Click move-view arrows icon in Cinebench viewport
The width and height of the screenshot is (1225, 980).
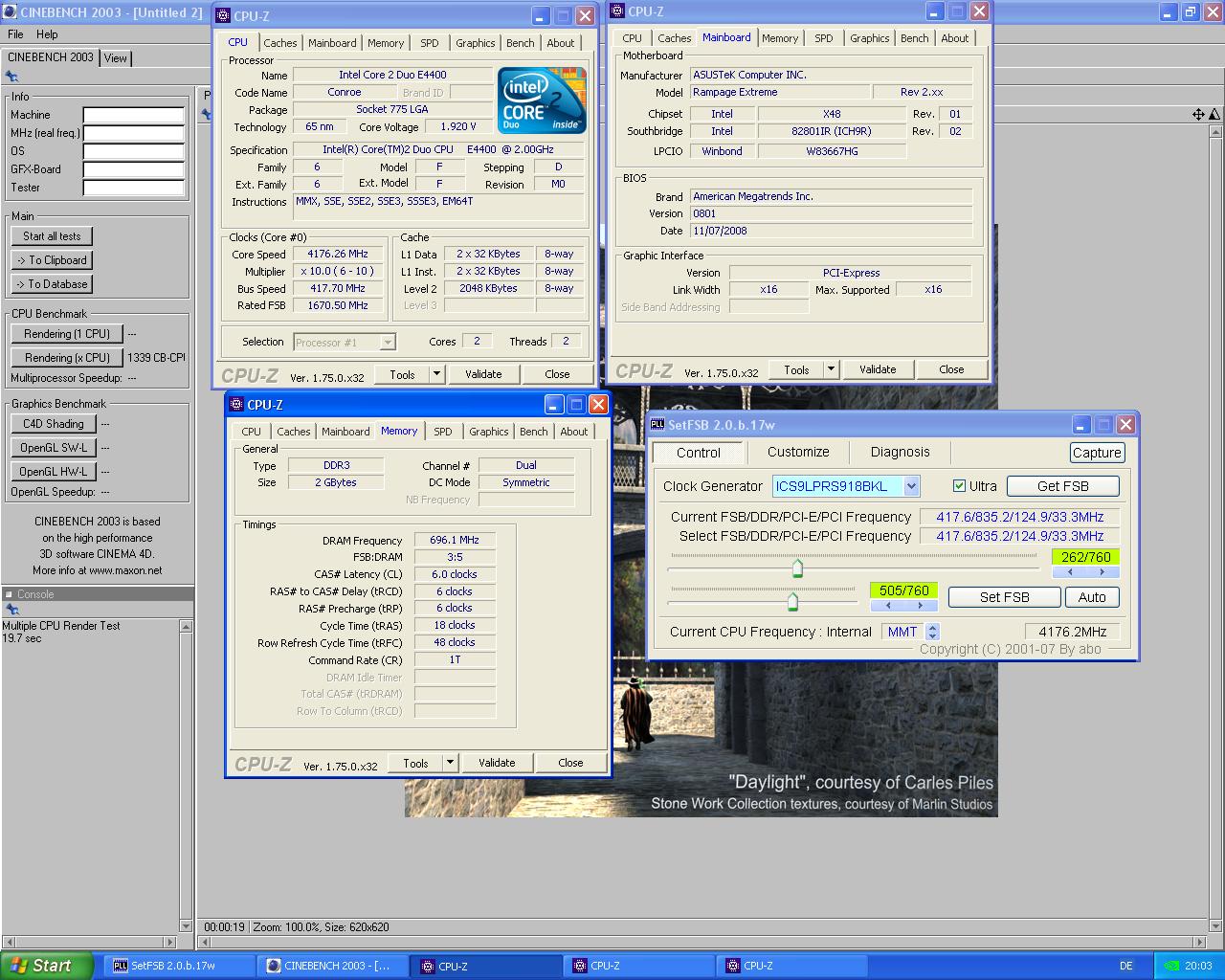[1197, 114]
